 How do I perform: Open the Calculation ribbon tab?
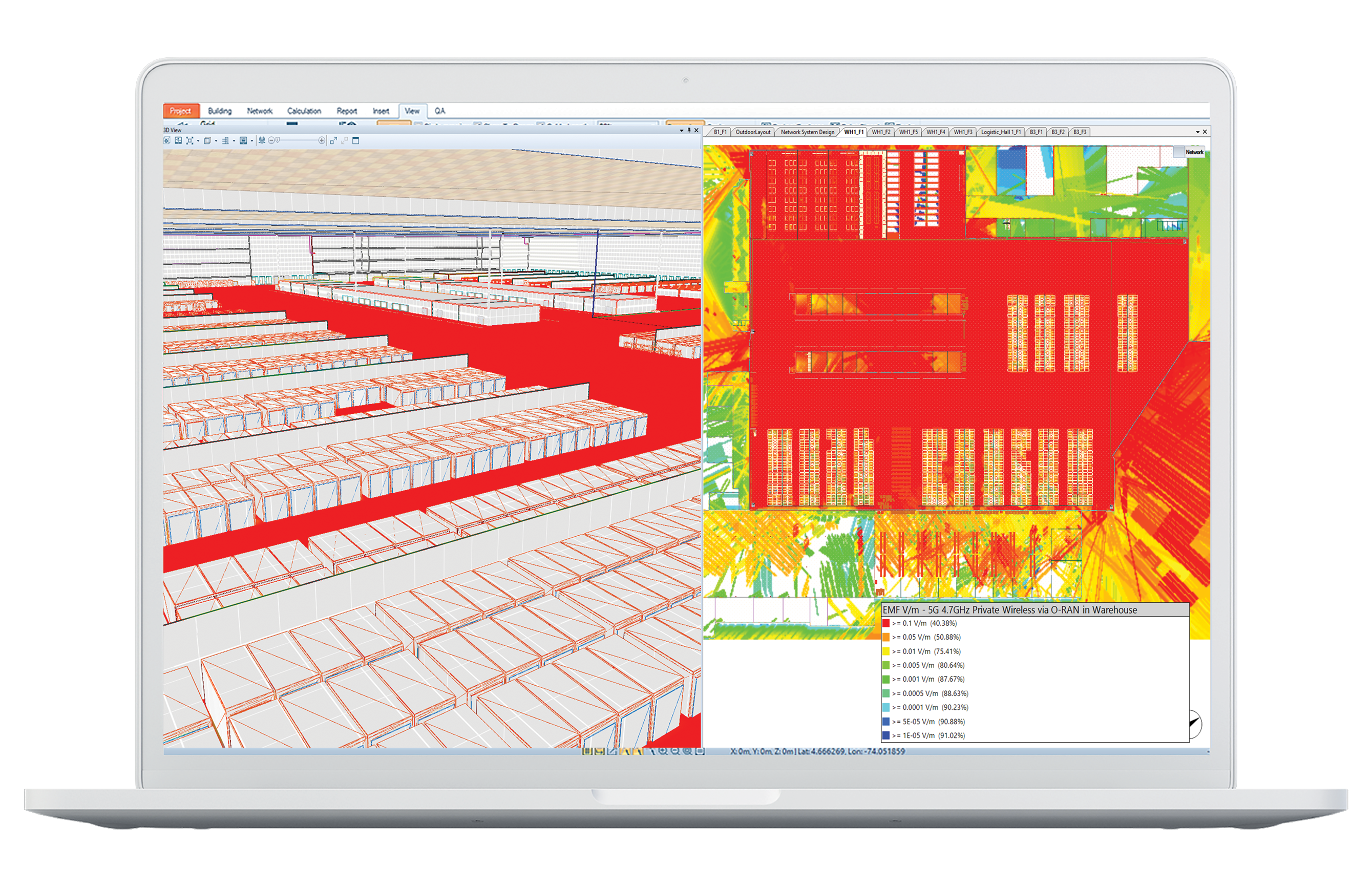click(x=304, y=111)
